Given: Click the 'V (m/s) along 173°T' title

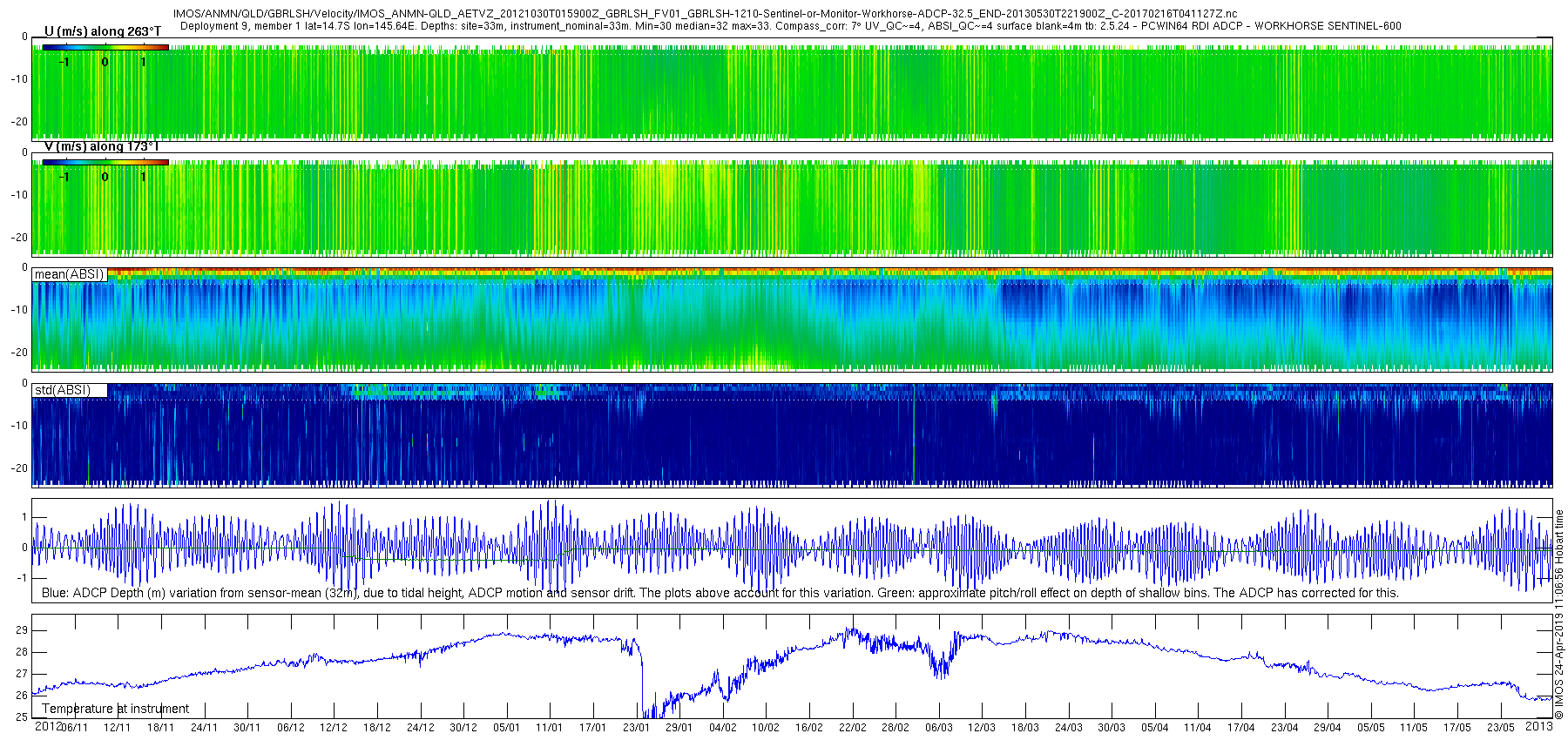Looking at the screenshot, I should coord(101,146).
